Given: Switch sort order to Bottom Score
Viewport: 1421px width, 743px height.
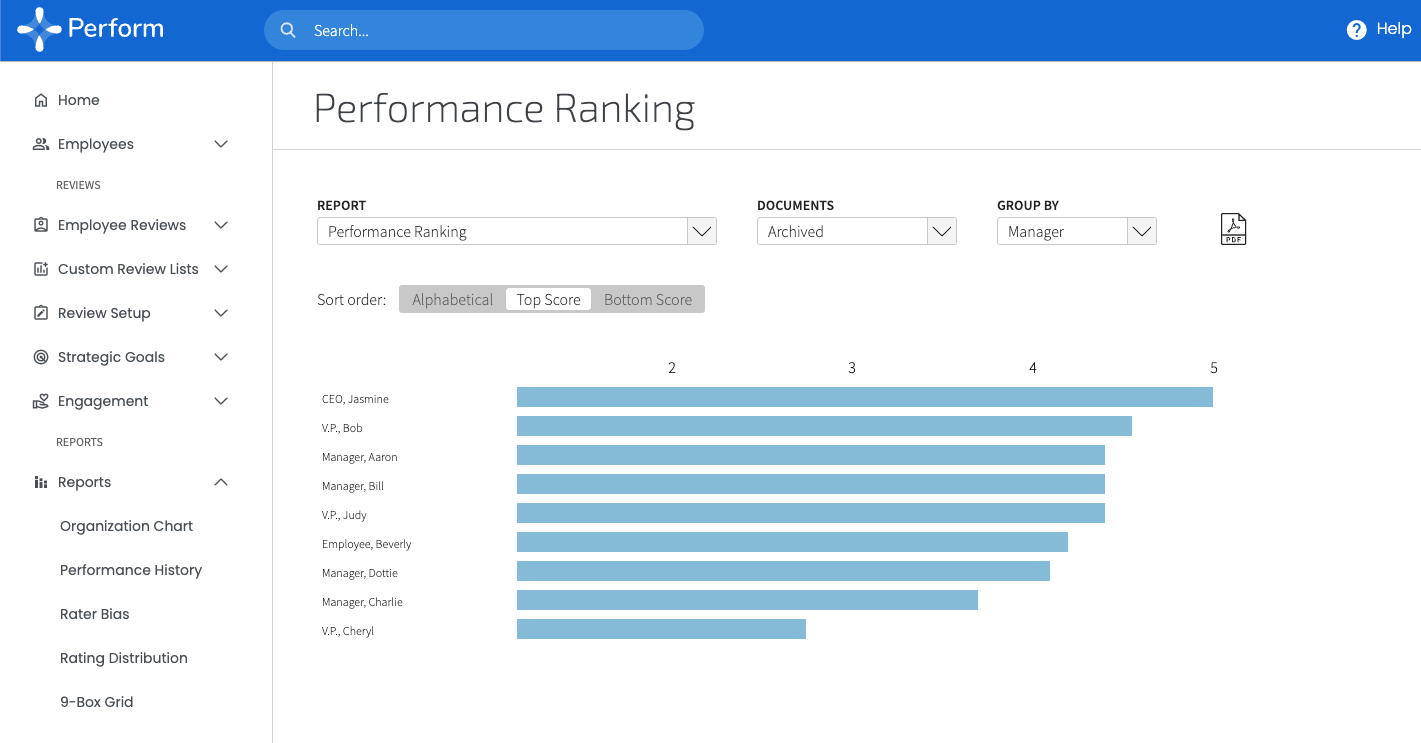Looking at the screenshot, I should 648,299.
